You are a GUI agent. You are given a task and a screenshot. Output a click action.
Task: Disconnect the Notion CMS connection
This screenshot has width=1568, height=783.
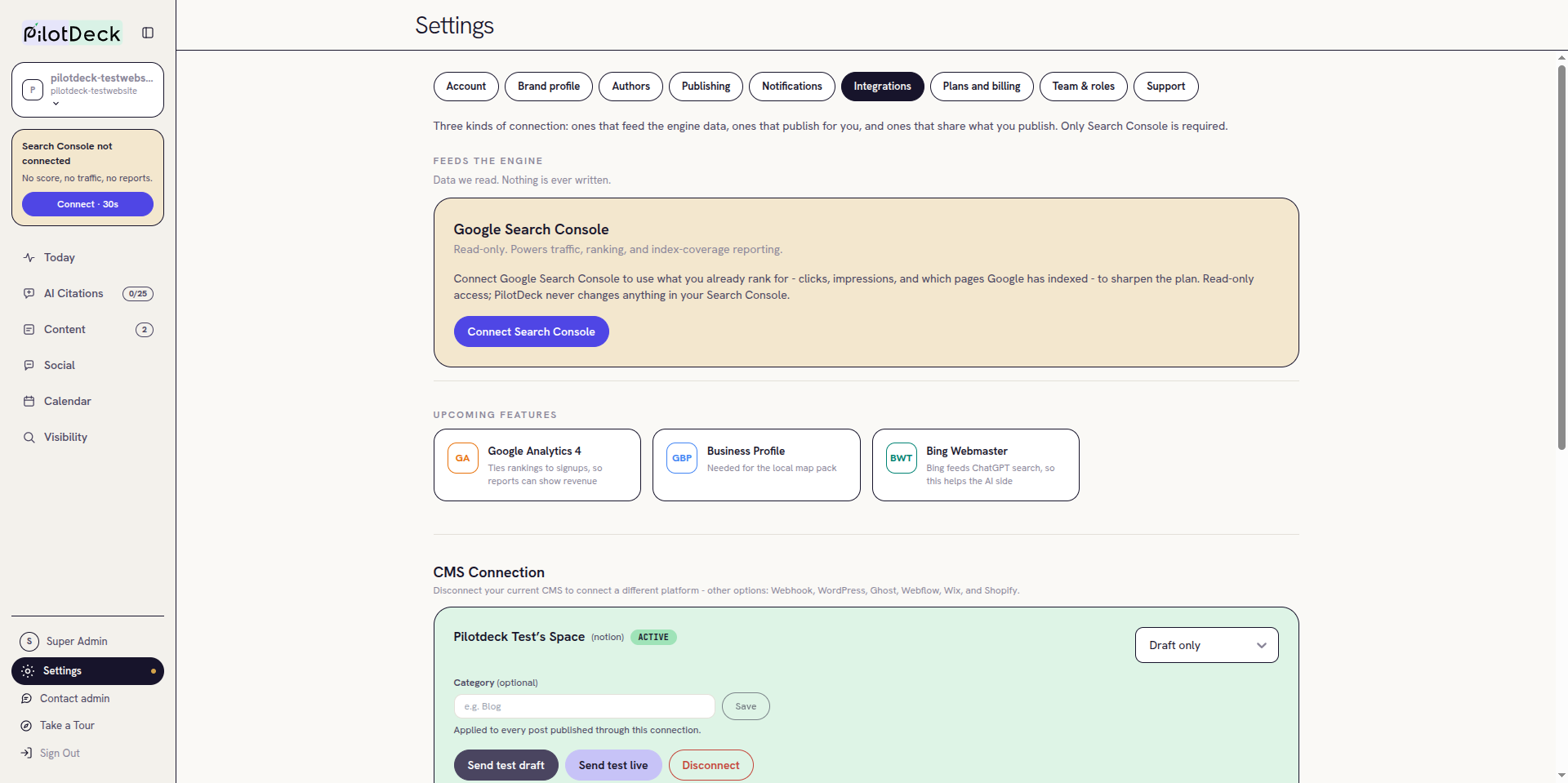(x=710, y=765)
